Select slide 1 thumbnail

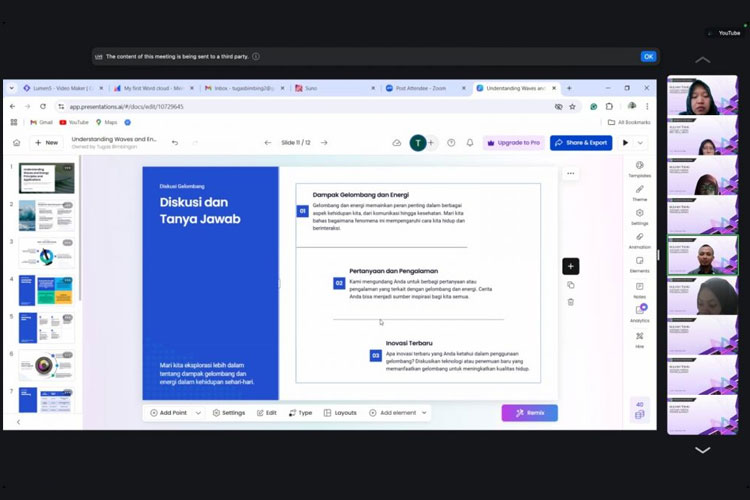coord(46,178)
